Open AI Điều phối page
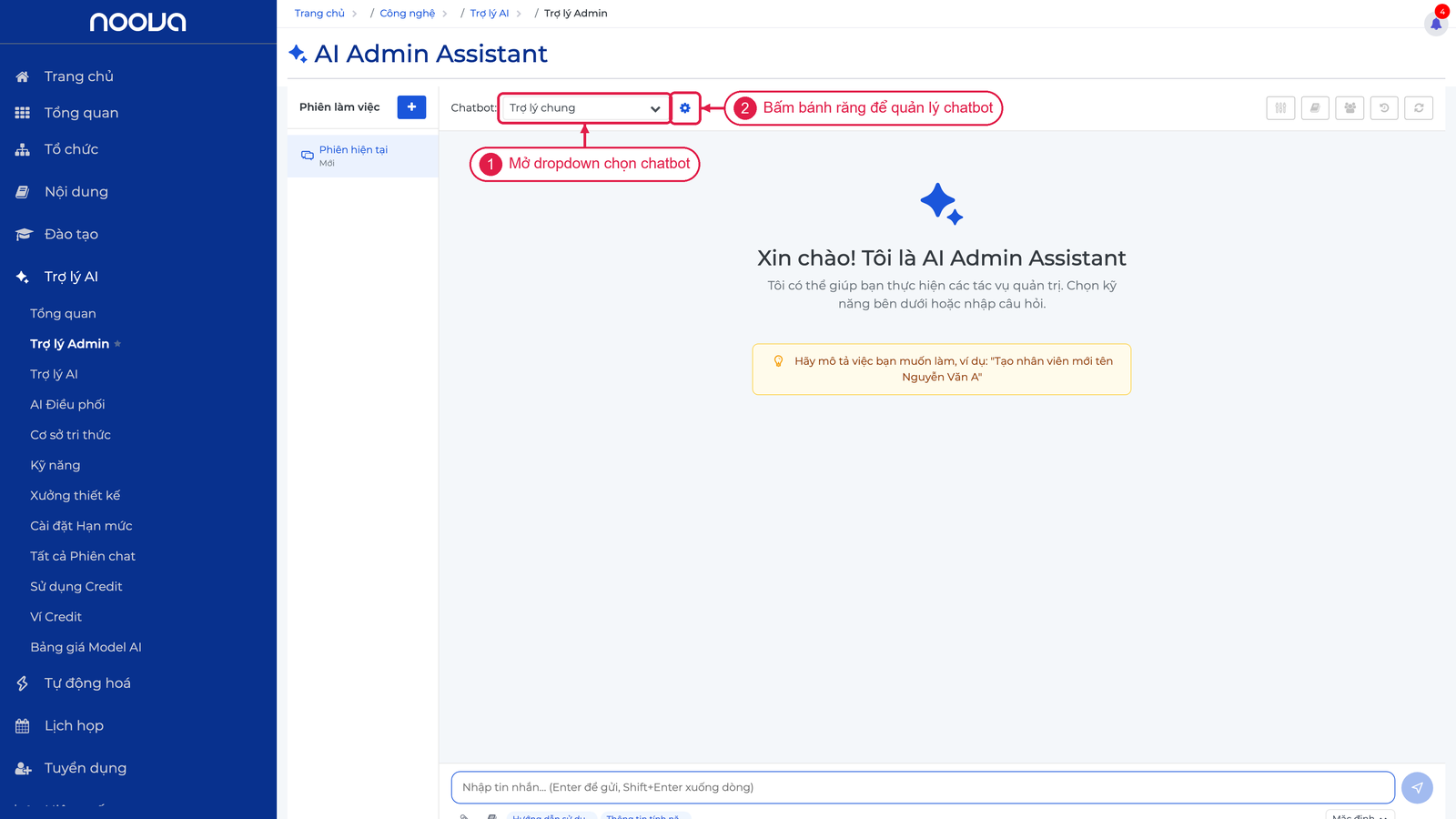This screenshot has height=819, width=1456. (67, 405)
